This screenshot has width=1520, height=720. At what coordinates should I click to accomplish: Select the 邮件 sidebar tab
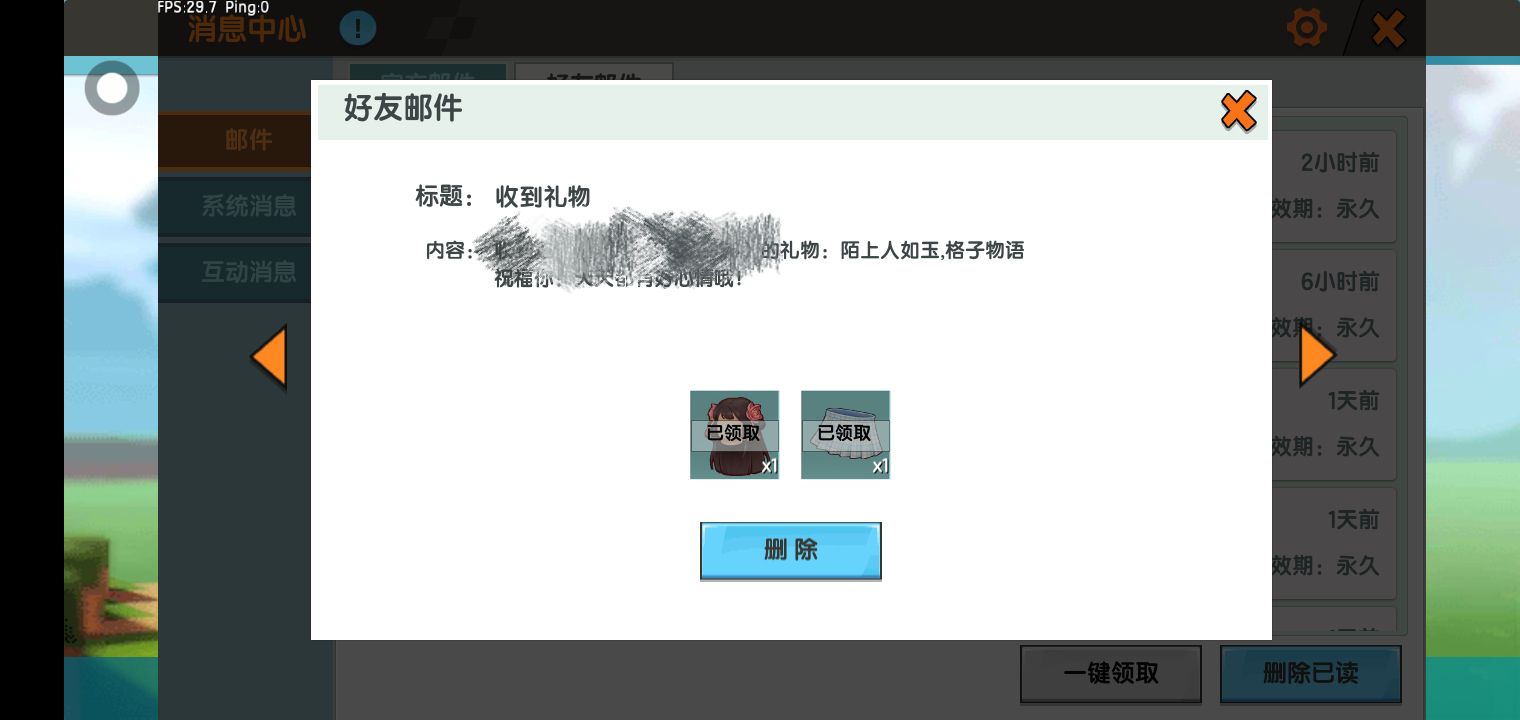[236, 140]
